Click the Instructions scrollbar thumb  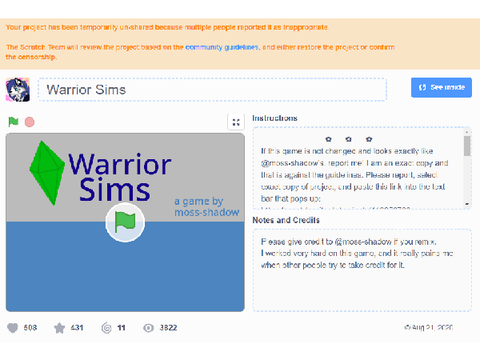point(467,146)
